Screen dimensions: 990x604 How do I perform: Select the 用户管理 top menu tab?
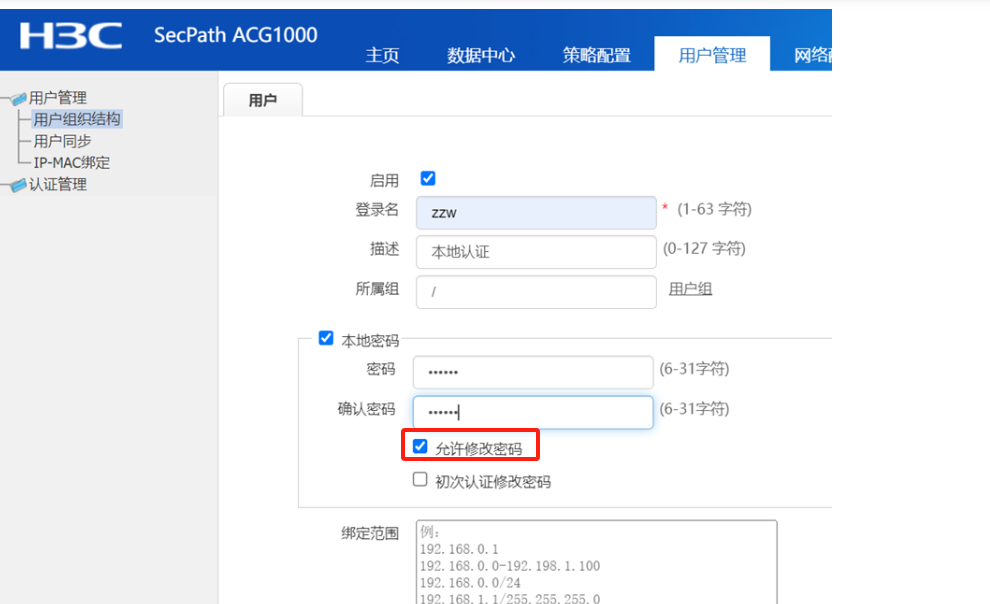pyautogui.click(x=712, y=54)
